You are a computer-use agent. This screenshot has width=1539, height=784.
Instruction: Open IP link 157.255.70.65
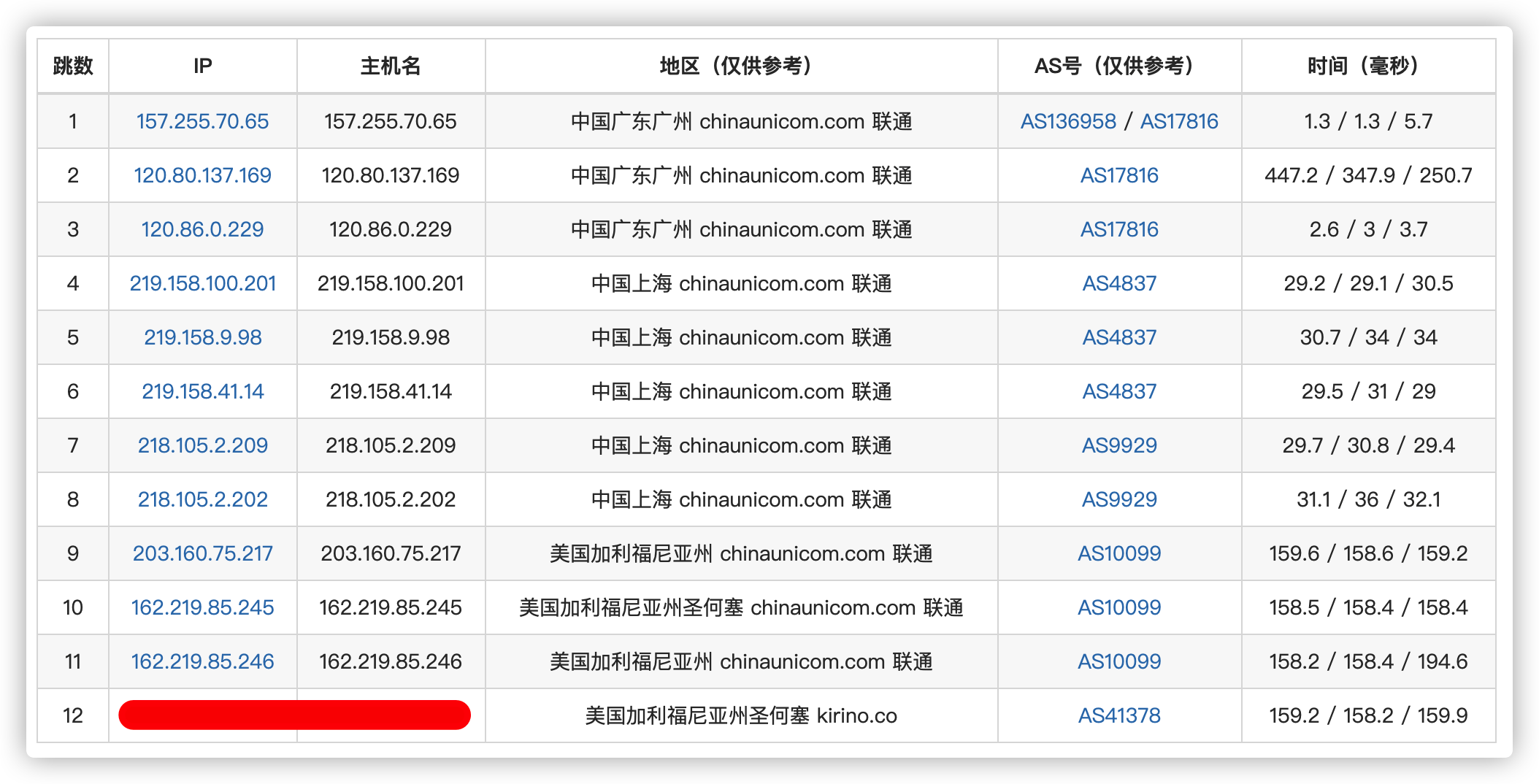tap(202, 121)
